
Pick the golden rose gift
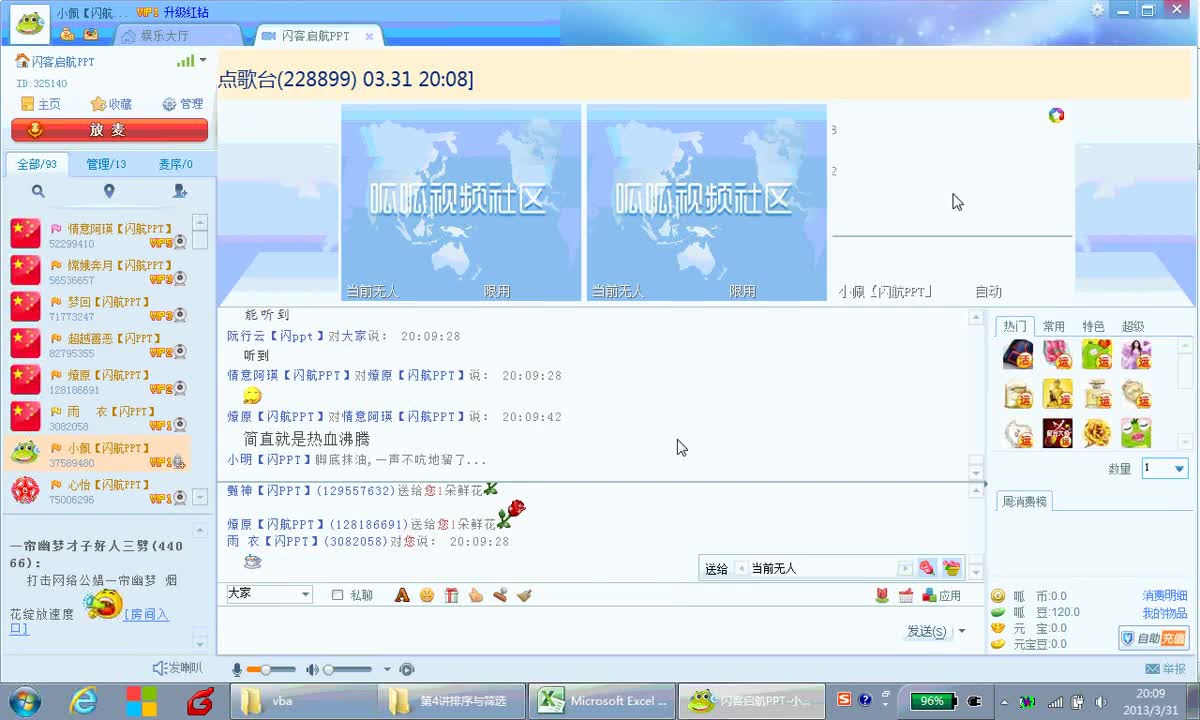pyautogui.click(x=1097, y=433)
